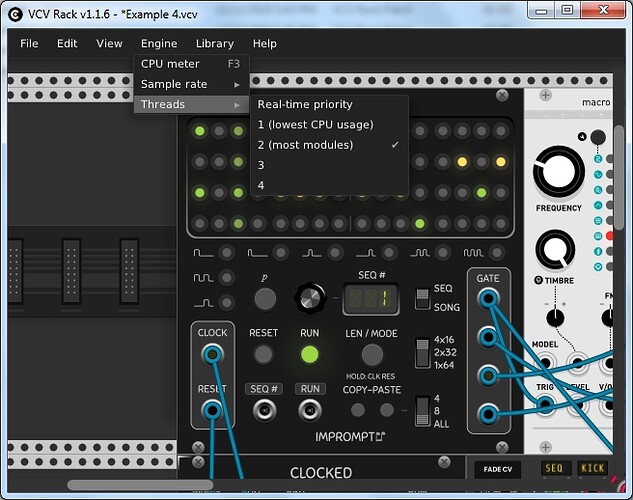Choose 3 threads
This screenshot has width=633, height=500.
point(329,165)
